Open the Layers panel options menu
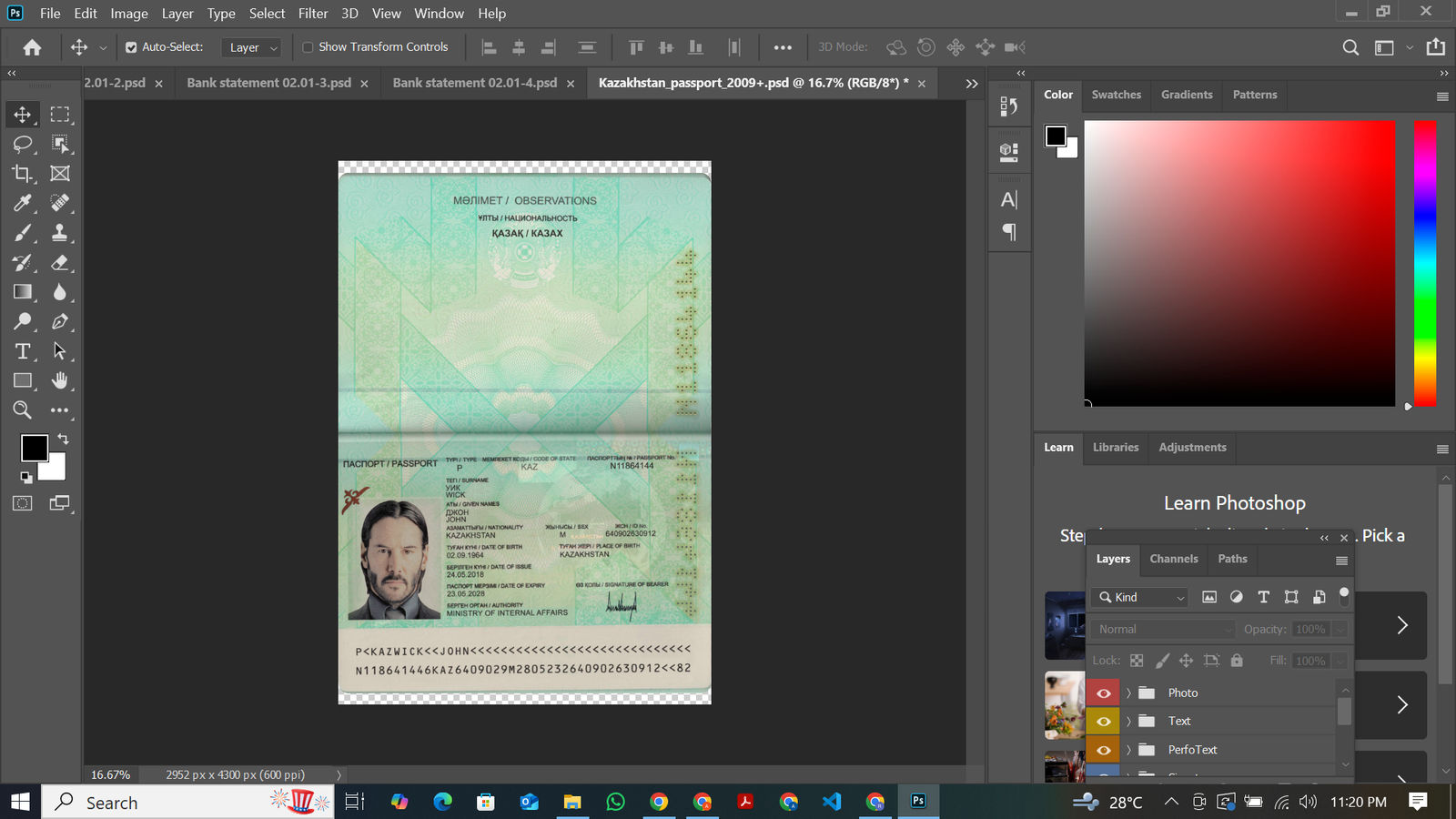This screenshot has height=819, width=1456. coord(1341,561)
